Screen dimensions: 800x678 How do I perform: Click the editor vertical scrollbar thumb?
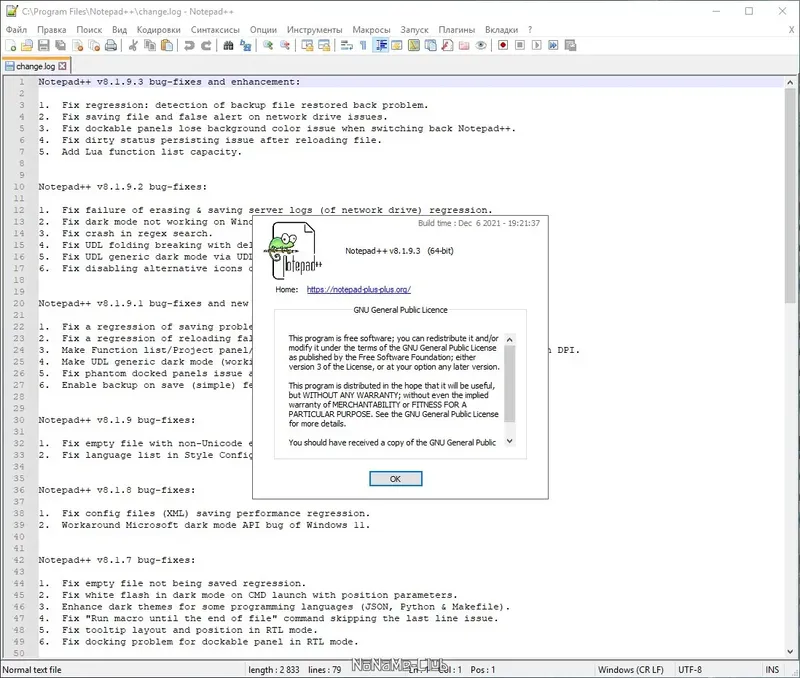click(790, 195)
